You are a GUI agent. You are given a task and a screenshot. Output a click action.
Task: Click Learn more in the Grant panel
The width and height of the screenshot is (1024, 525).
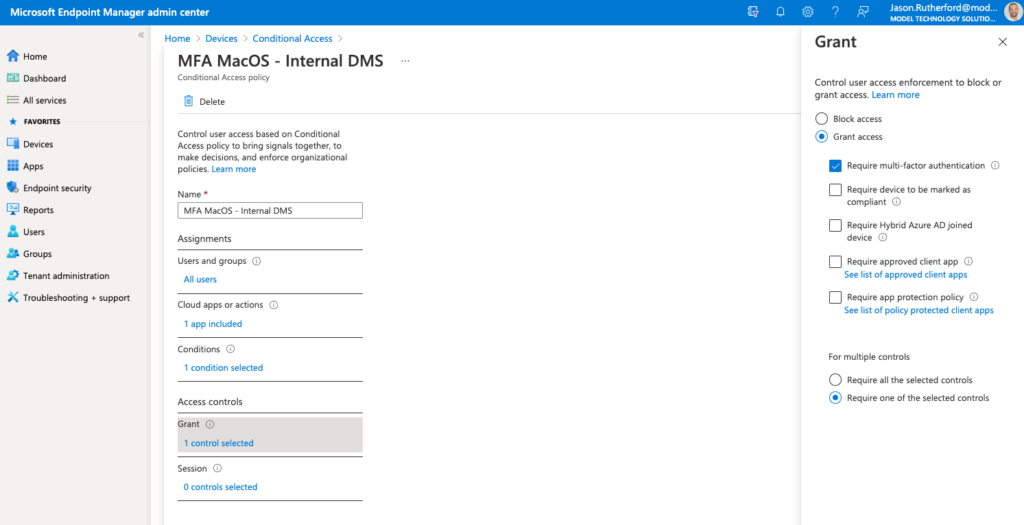pyautogui.click(x=895, y=95)
